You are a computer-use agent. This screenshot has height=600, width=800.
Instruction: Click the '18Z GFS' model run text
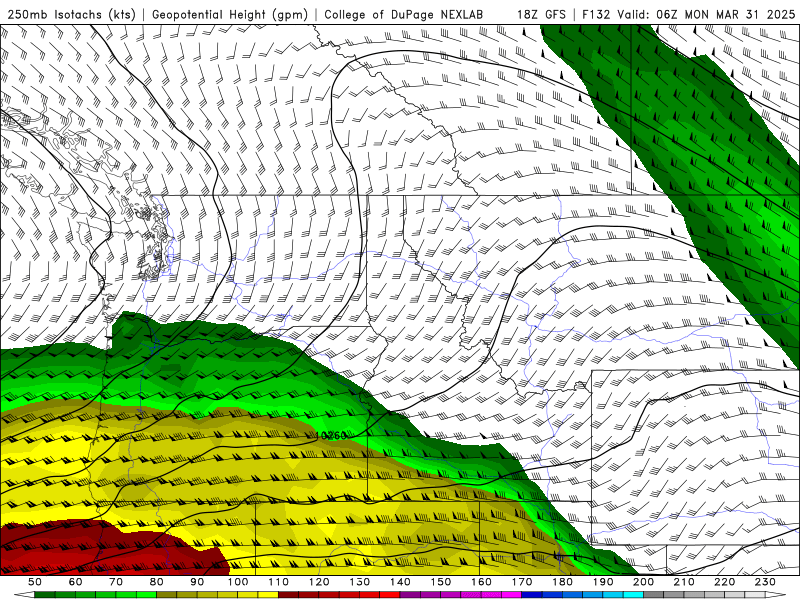(x=541, y=15)
